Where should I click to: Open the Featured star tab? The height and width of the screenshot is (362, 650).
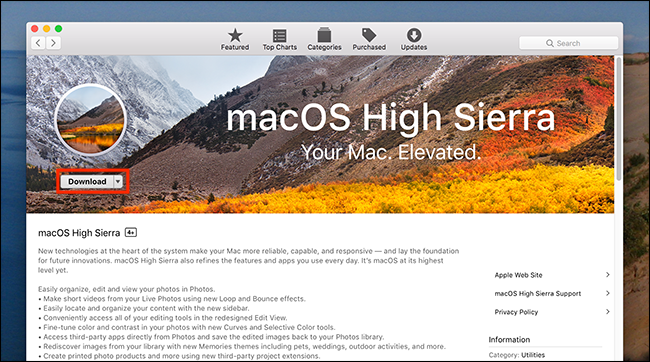pos(235,40)
